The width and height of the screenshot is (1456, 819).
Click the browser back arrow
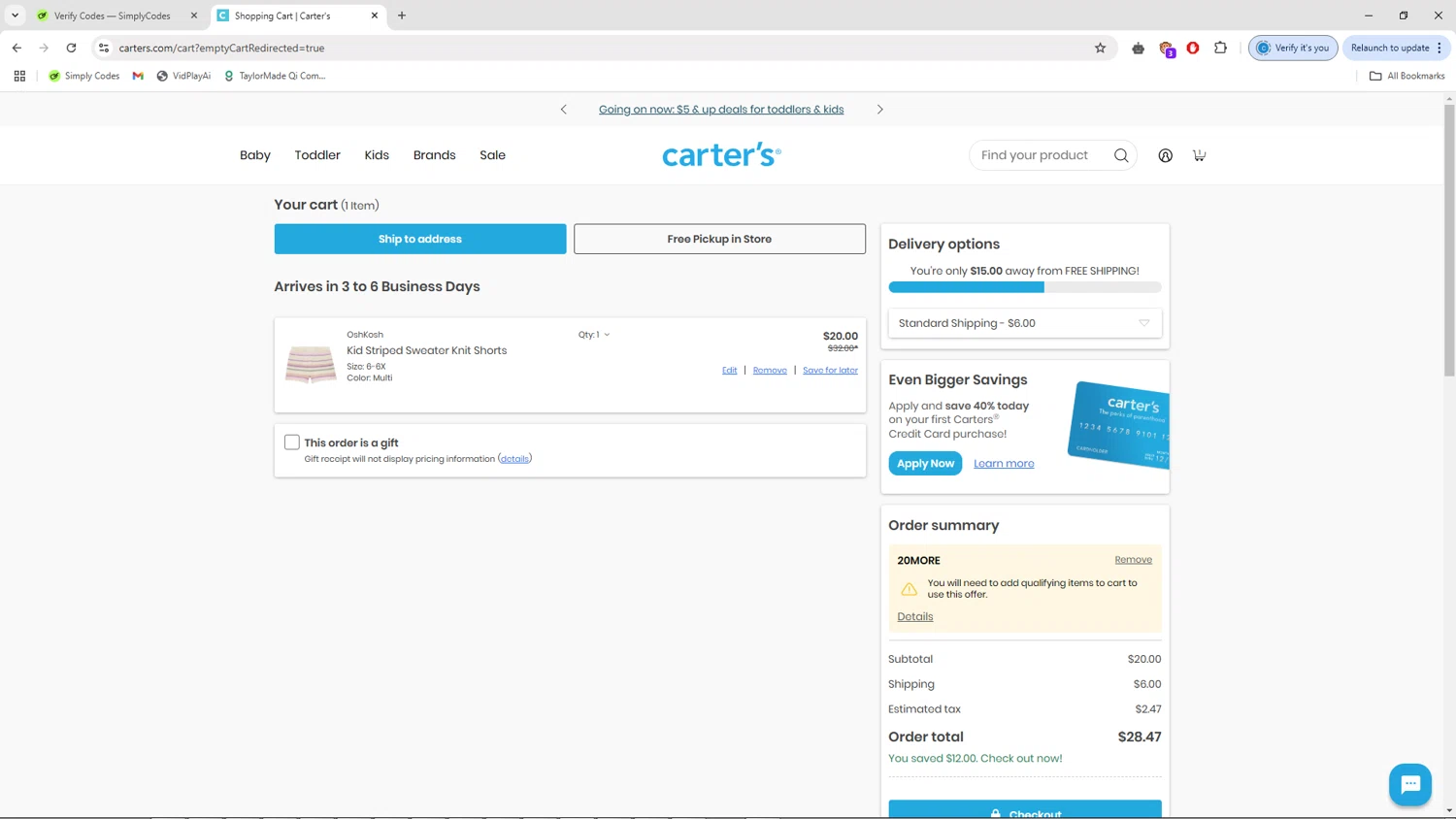click(x=17, y=48)
